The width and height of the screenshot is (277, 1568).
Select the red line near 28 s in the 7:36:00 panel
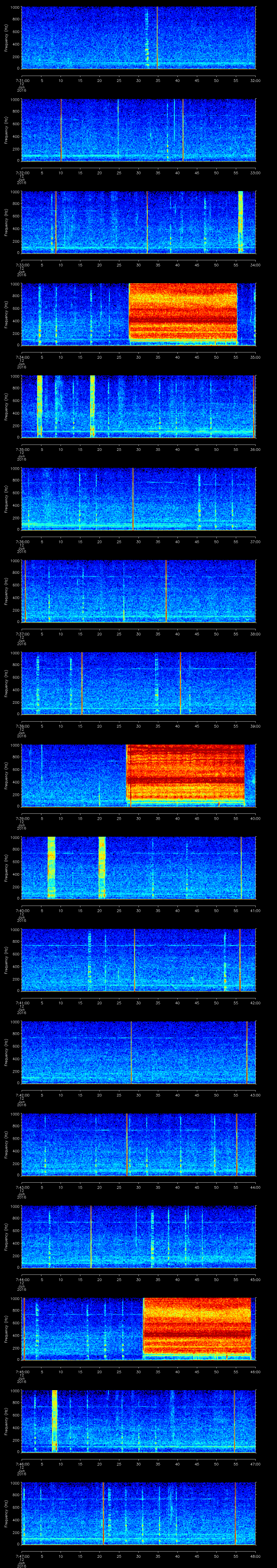pyautogui.click(x=133, y=499)
